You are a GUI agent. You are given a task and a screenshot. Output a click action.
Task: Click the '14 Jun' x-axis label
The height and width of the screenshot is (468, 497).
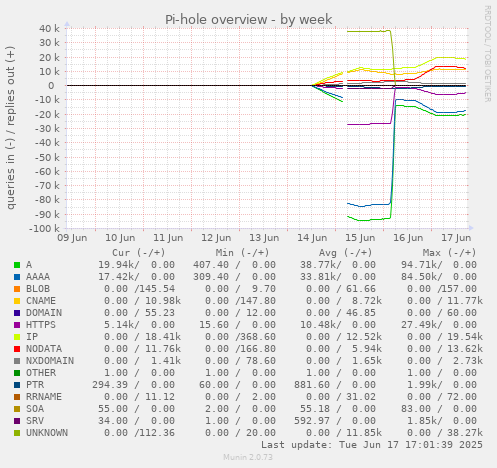pos(312,238)
